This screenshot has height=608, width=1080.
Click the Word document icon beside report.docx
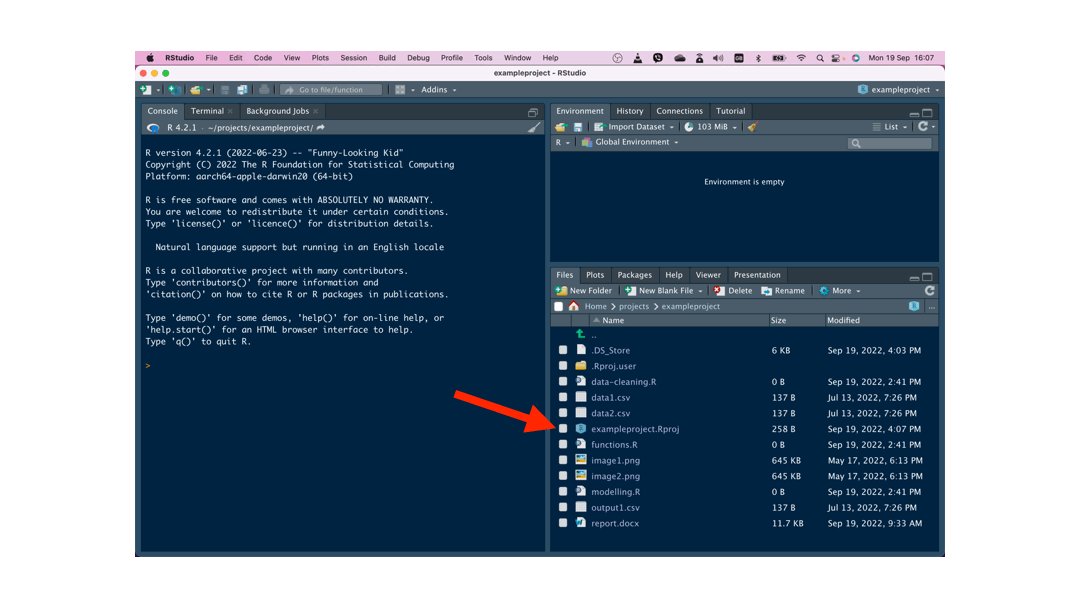[581, 523]
